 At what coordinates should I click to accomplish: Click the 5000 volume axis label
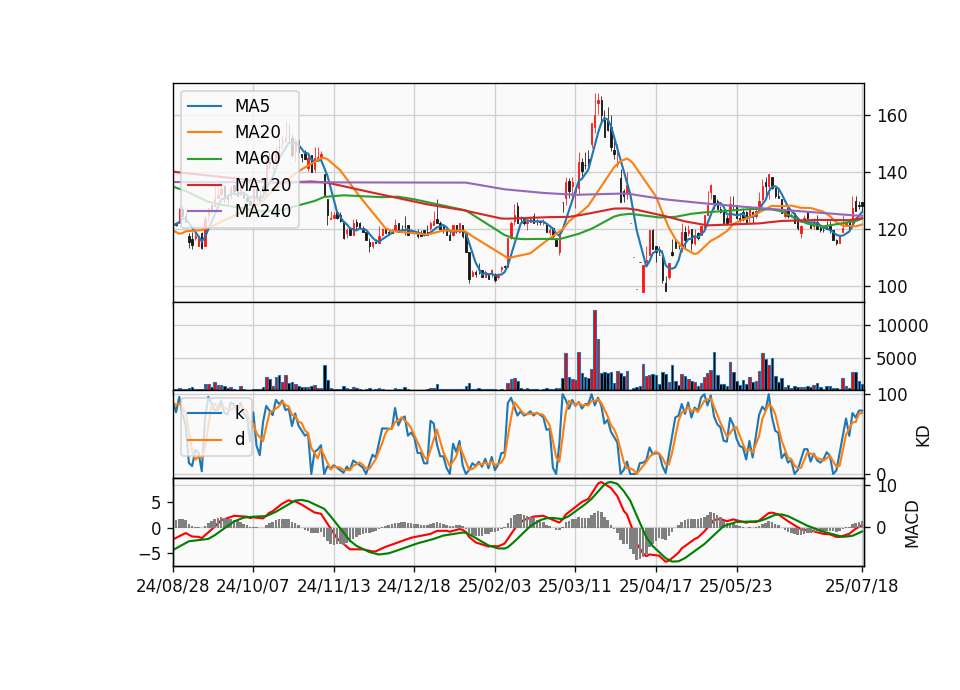pyautogui.click(x=897, y=359)
